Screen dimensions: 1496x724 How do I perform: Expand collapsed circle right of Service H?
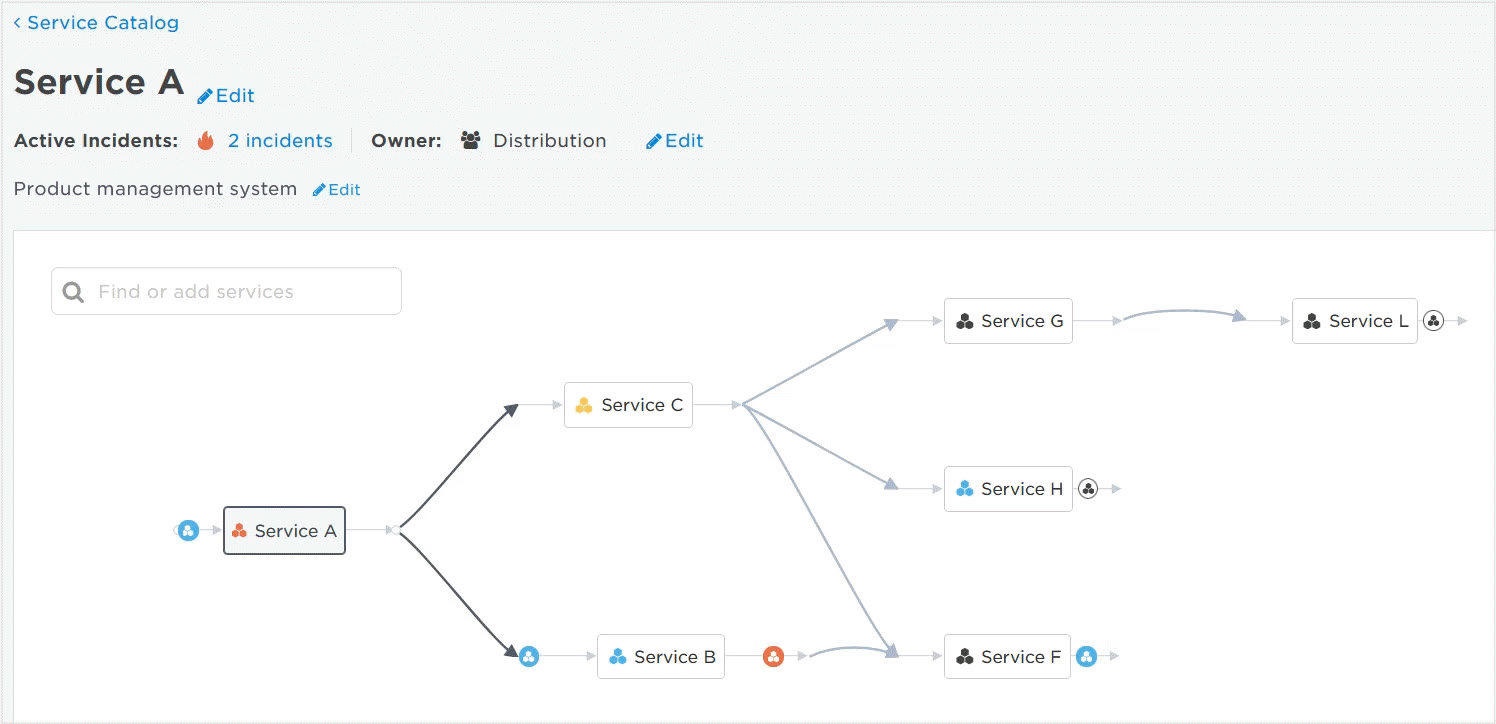pyautogui.click(x=1088, y=489)
